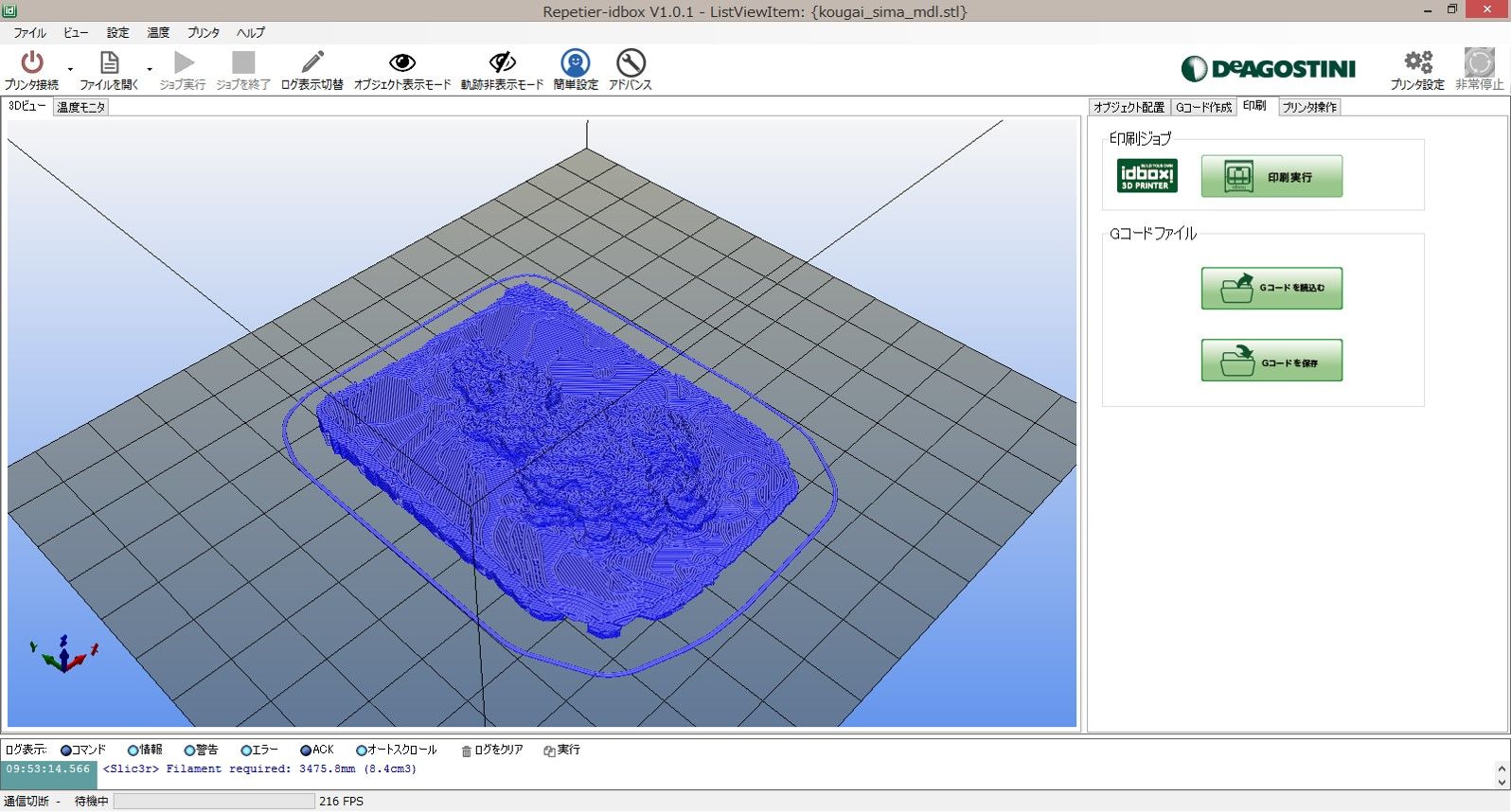Click the ログ表示切替 pencil icon

coord(312,63)
